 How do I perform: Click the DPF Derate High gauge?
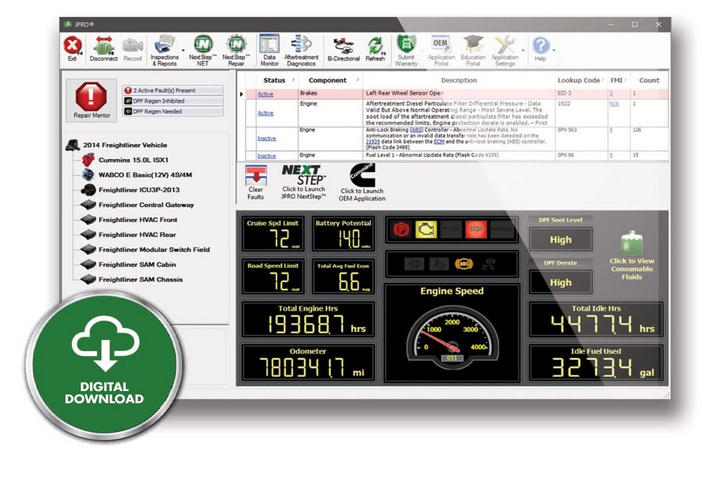coord(561,282)
